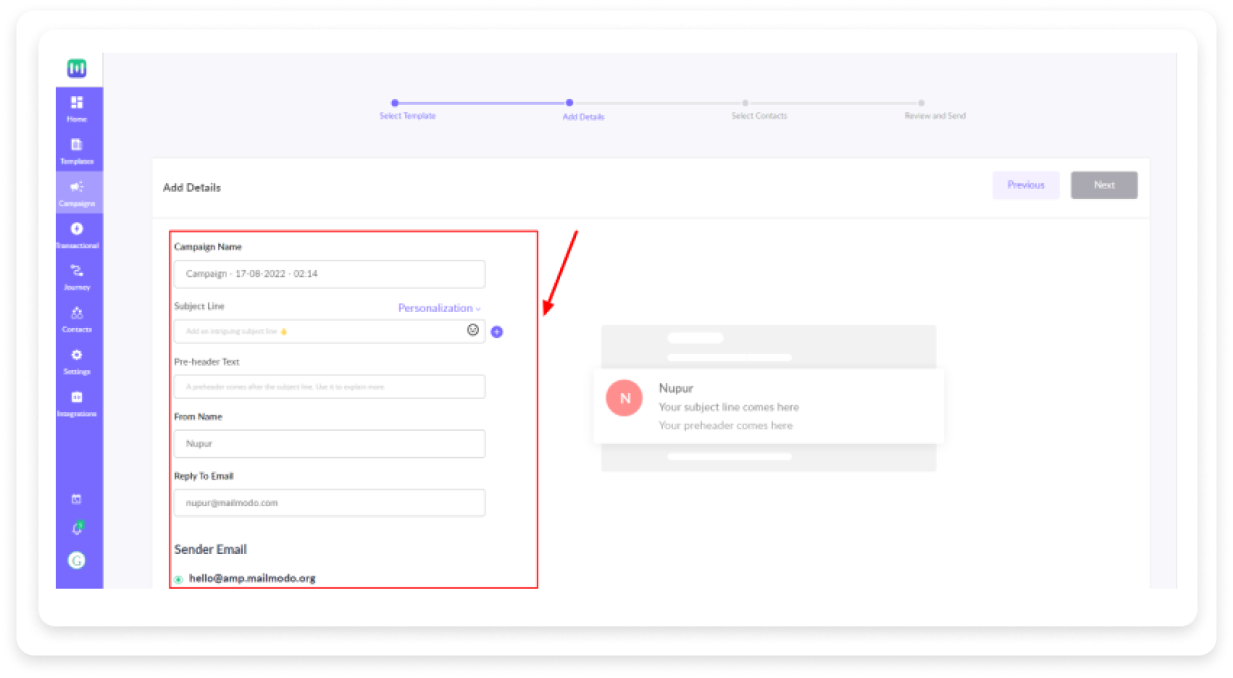Click the Nupur inbox preview card
Viewport: 1233px width, 678px height.
(769, 406)
